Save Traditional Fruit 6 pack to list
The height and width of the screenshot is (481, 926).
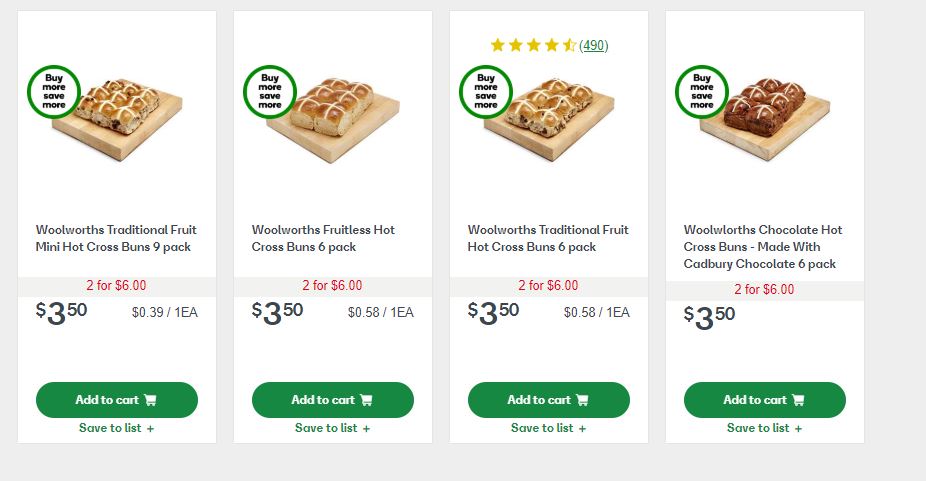click(549, 428)
